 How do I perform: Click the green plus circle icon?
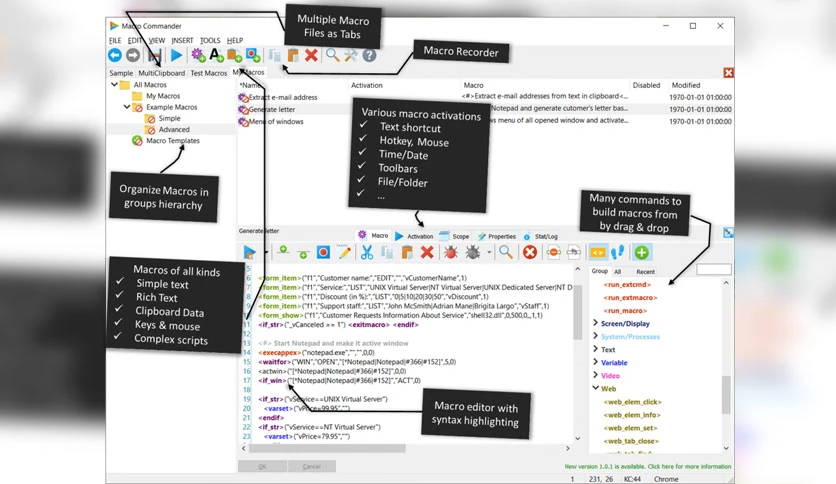coord(642,252)
